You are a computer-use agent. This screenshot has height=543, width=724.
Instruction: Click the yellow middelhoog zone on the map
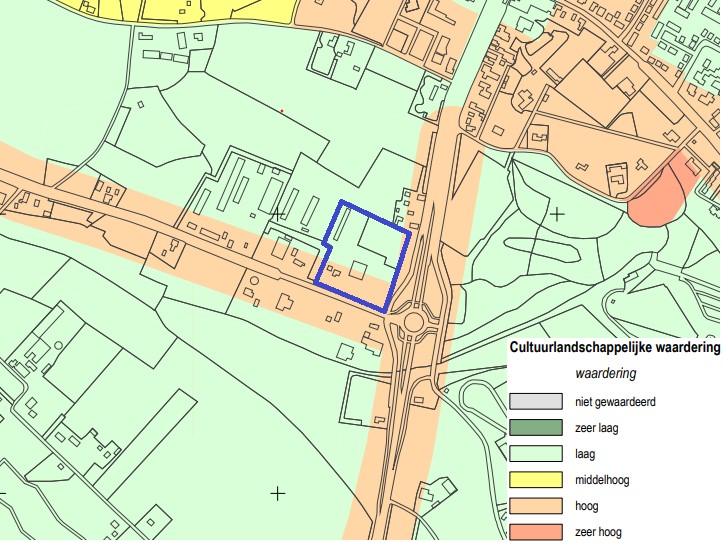[x=200, y=12]
